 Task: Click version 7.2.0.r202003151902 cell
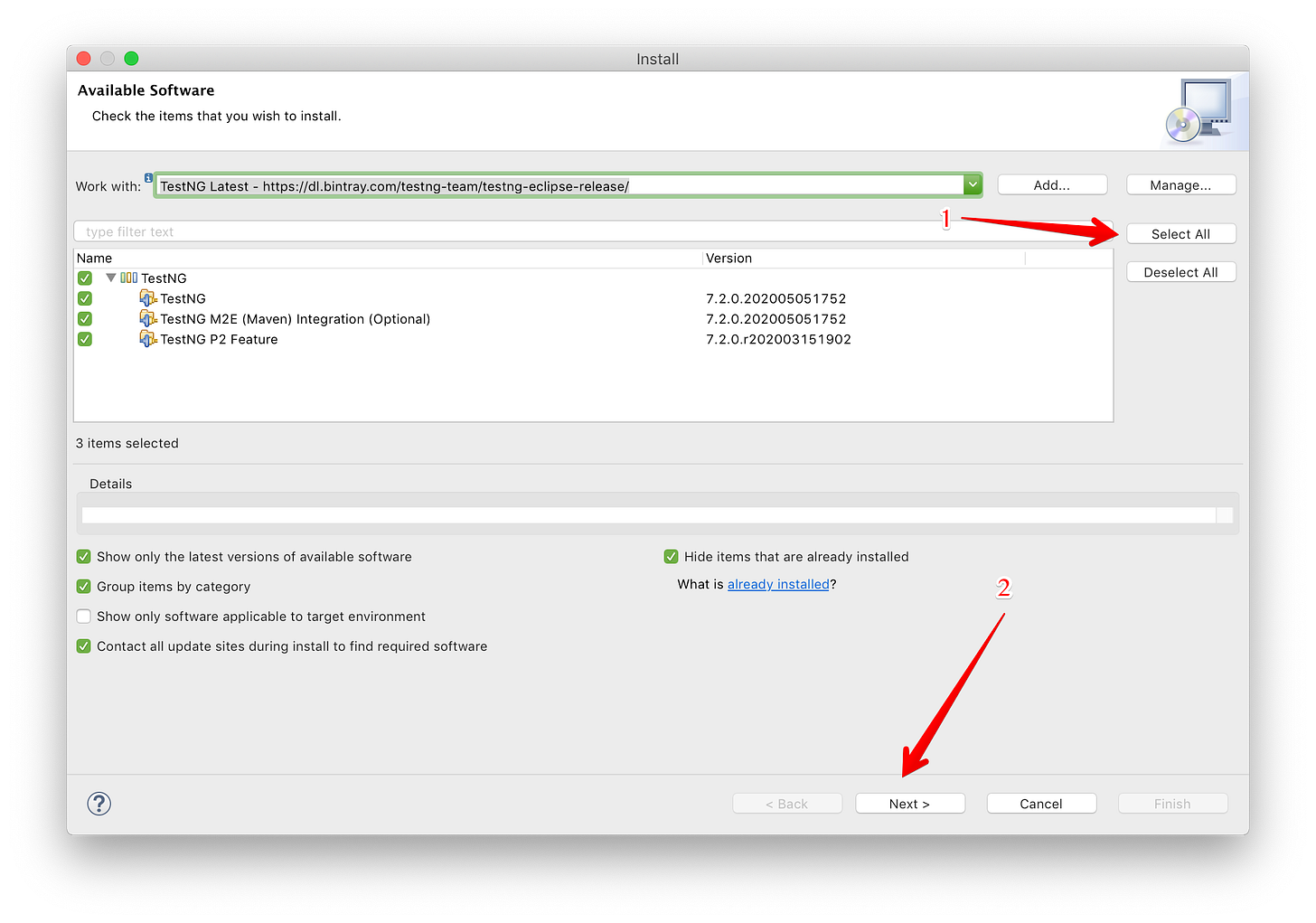pos(778,339)
